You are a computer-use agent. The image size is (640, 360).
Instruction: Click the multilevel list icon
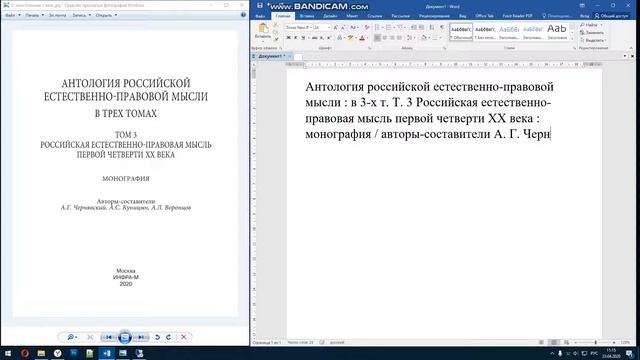pos(400,27)
